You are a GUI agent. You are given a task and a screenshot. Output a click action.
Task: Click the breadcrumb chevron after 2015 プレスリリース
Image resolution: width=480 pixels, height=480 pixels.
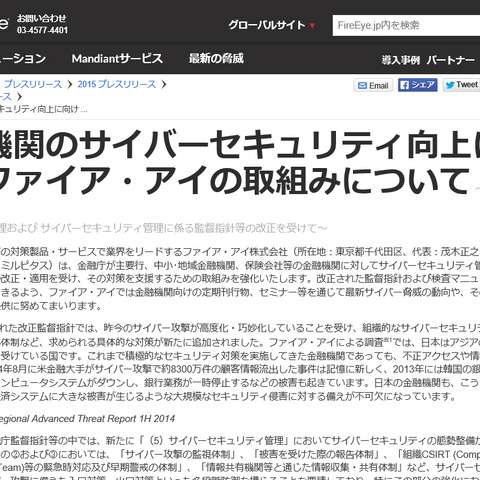164,84
